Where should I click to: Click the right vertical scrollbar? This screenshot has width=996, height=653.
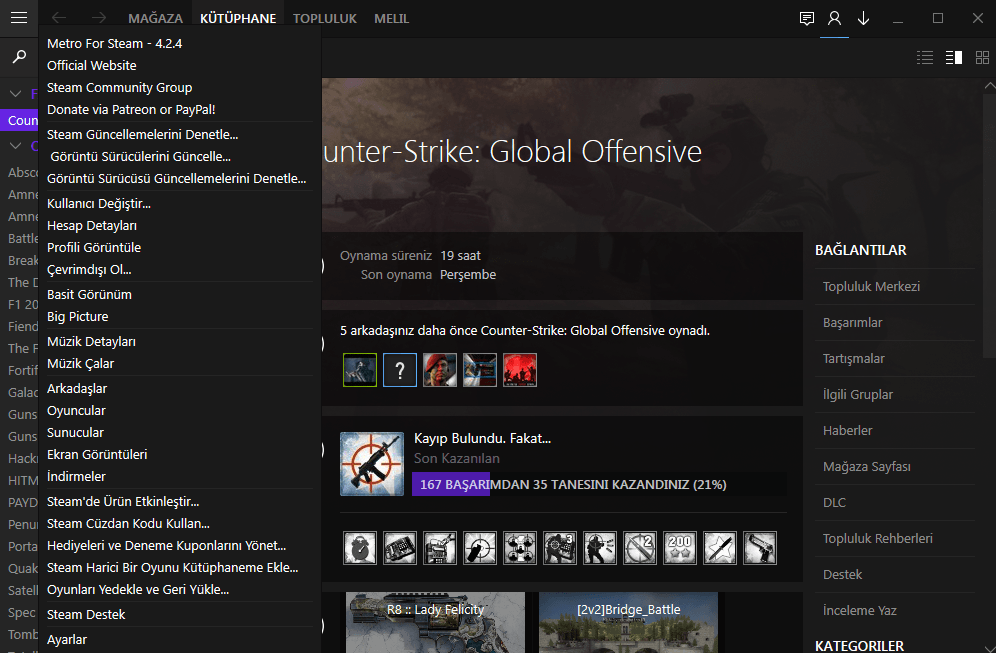989,226
